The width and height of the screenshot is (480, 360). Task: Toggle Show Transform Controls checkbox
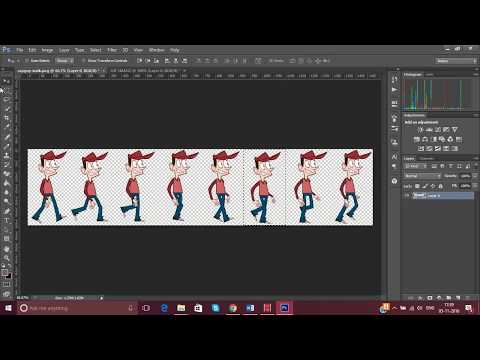pos(84,61)
